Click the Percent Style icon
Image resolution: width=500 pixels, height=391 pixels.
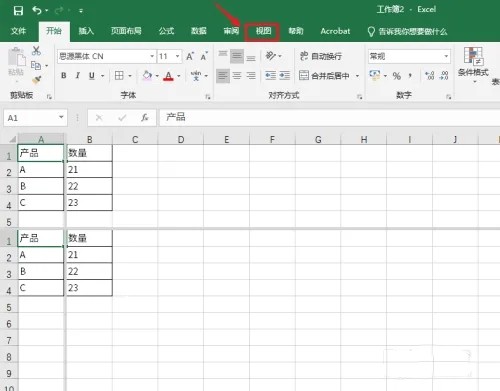click(396, 76)
